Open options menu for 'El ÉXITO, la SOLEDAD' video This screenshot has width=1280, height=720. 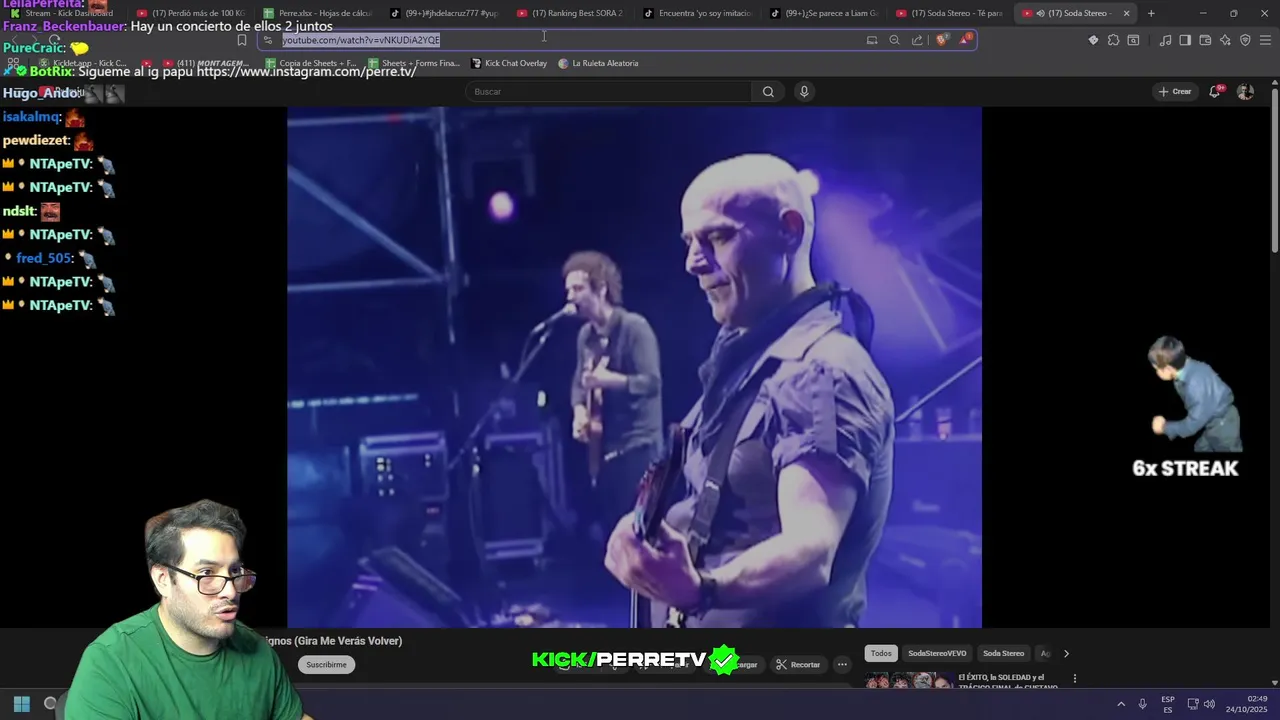tap(1075, 678)
